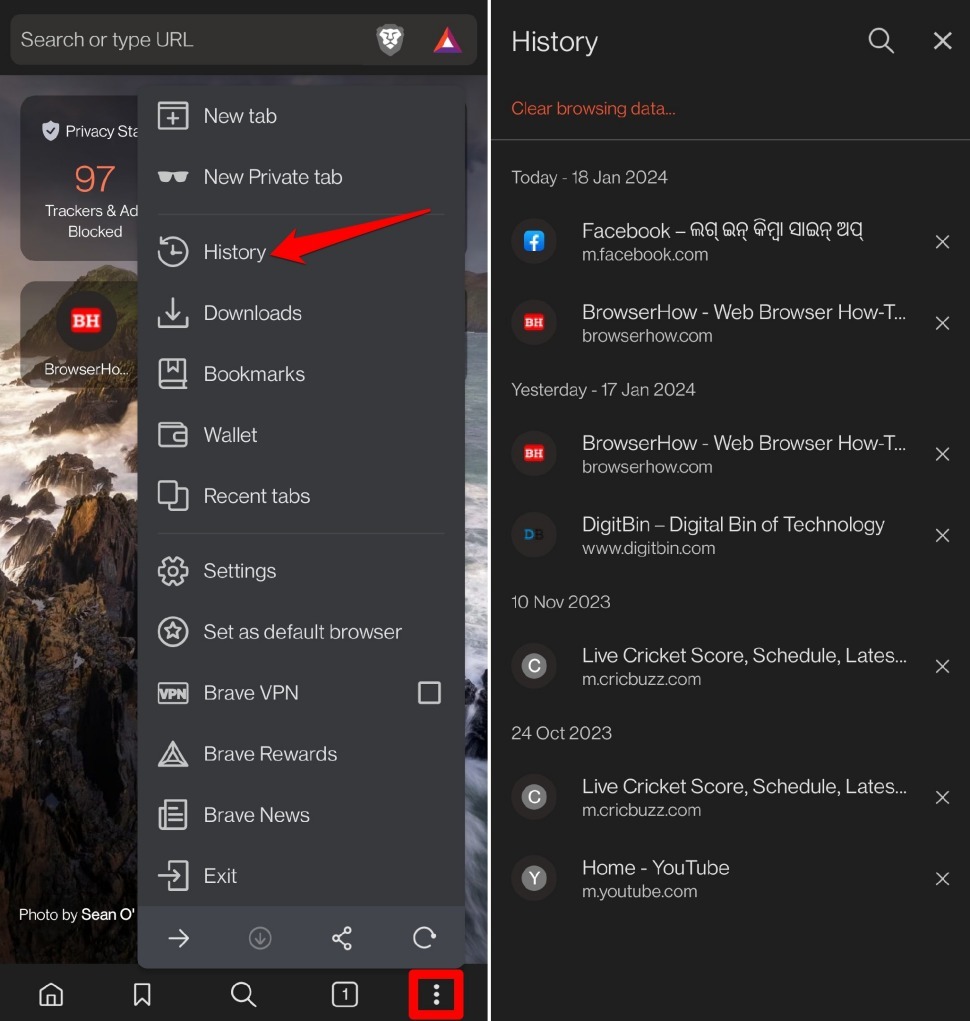Tap the Facebook favicon in history

pyautogui.click(x=534, y=242)
